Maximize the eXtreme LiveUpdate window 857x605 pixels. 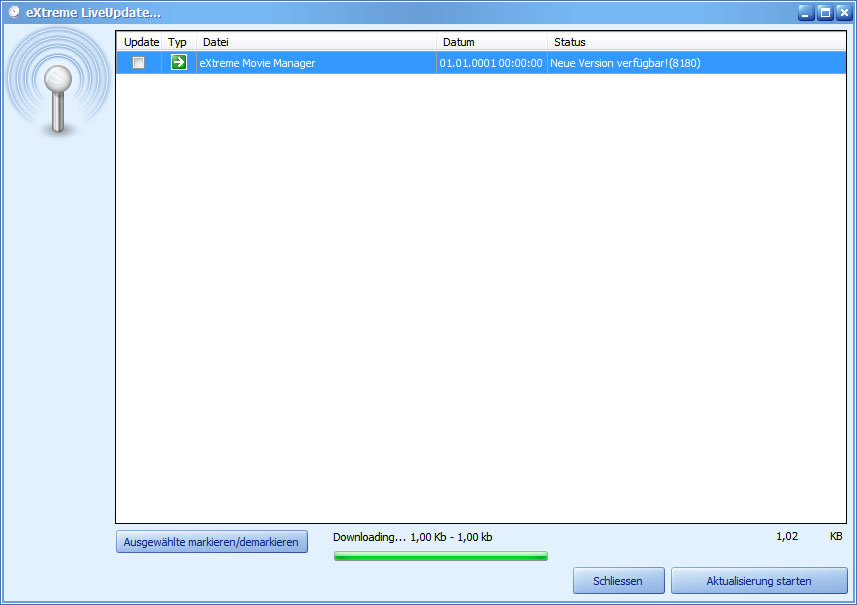point(825,13)
